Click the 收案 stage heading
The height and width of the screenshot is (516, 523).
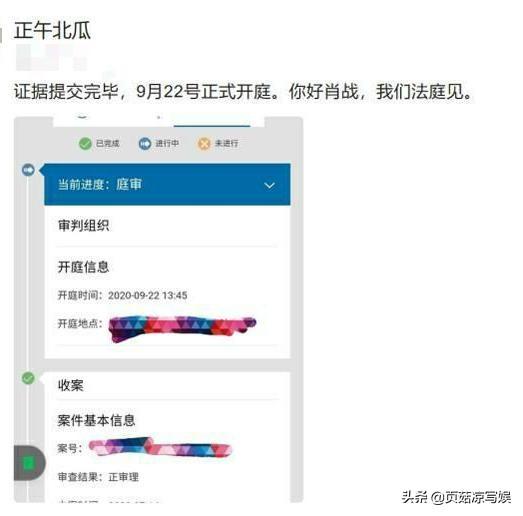pos(71,386)
